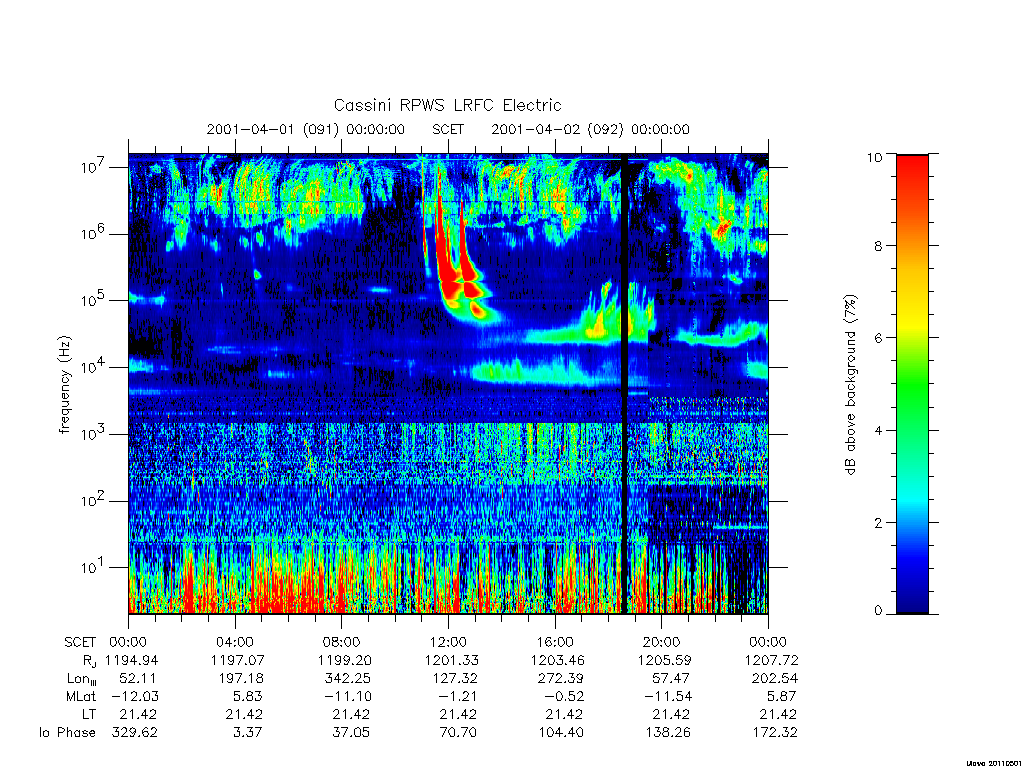Click the RJ value '1203.46'
The width and height of the screenshot is (1024, 768).
coord(558,660)
